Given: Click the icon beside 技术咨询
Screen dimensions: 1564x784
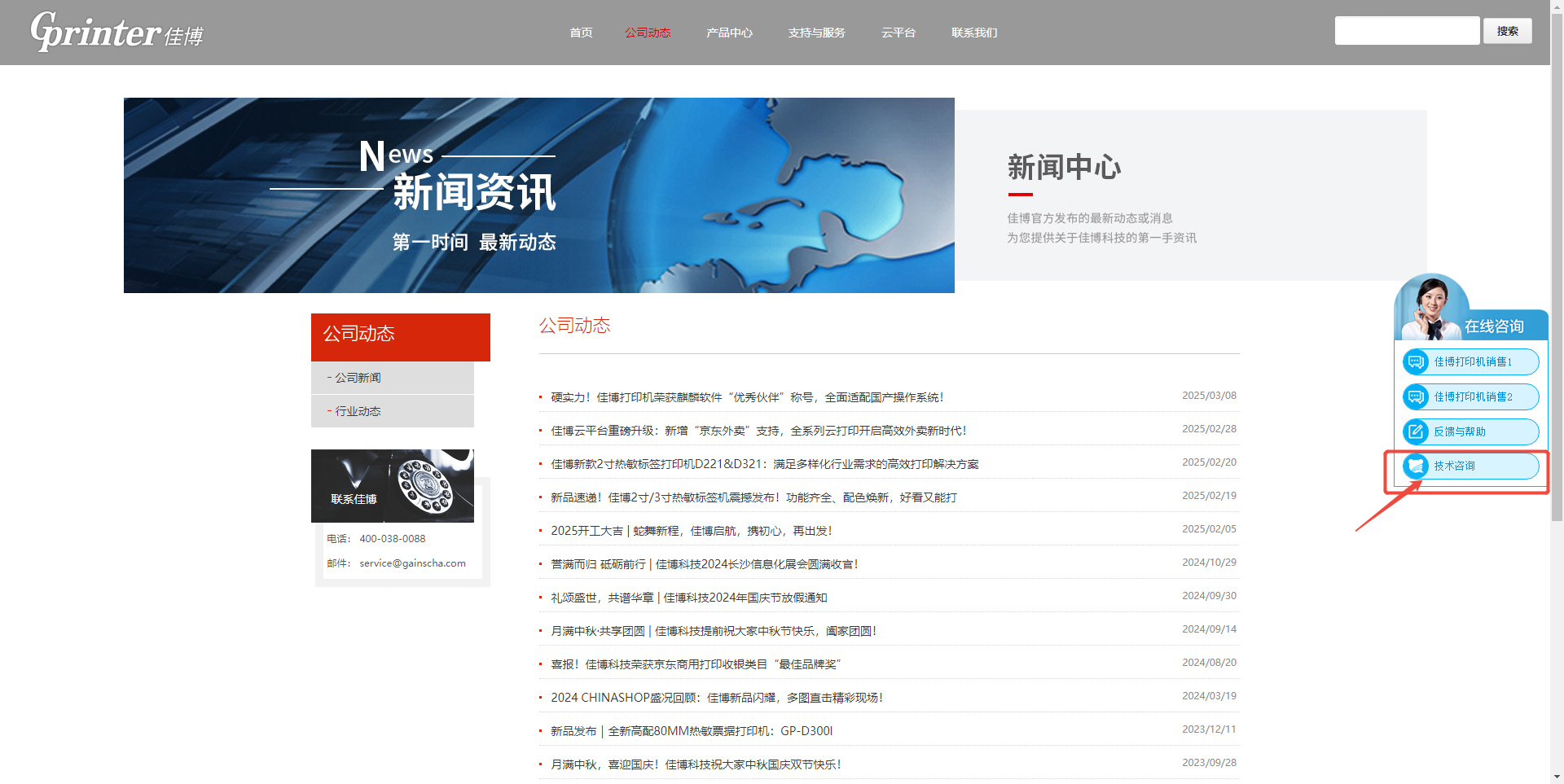Looking at the screenshot, I should 1416,466.
